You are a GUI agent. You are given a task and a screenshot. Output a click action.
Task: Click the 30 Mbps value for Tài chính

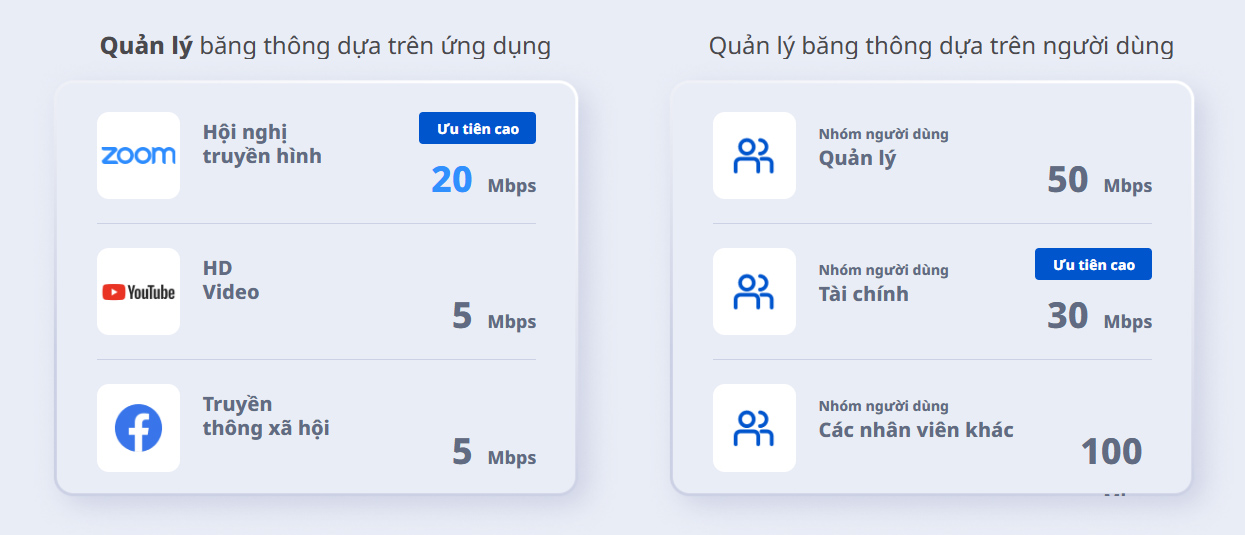point(1098,316)
